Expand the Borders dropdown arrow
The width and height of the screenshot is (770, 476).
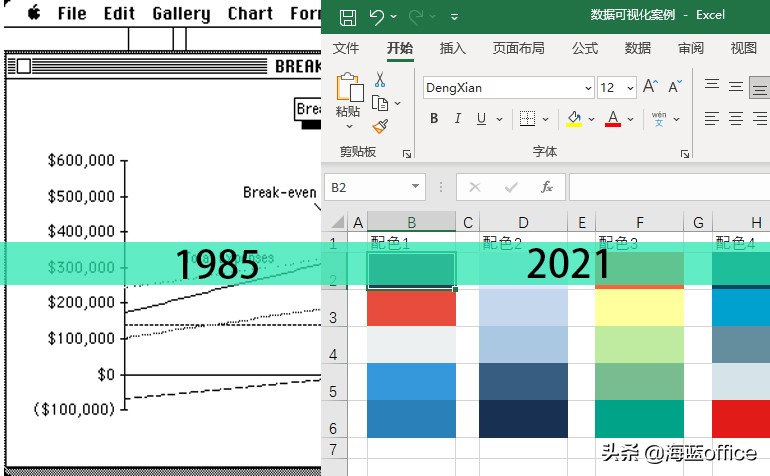point(546,119)
